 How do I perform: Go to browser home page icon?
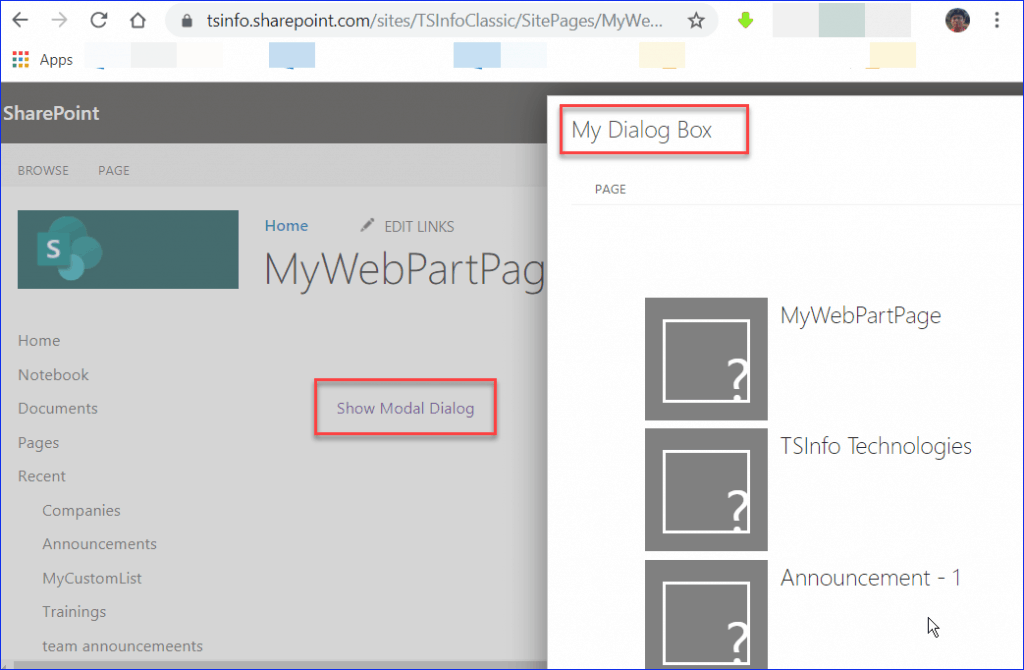tap(138, 20)
